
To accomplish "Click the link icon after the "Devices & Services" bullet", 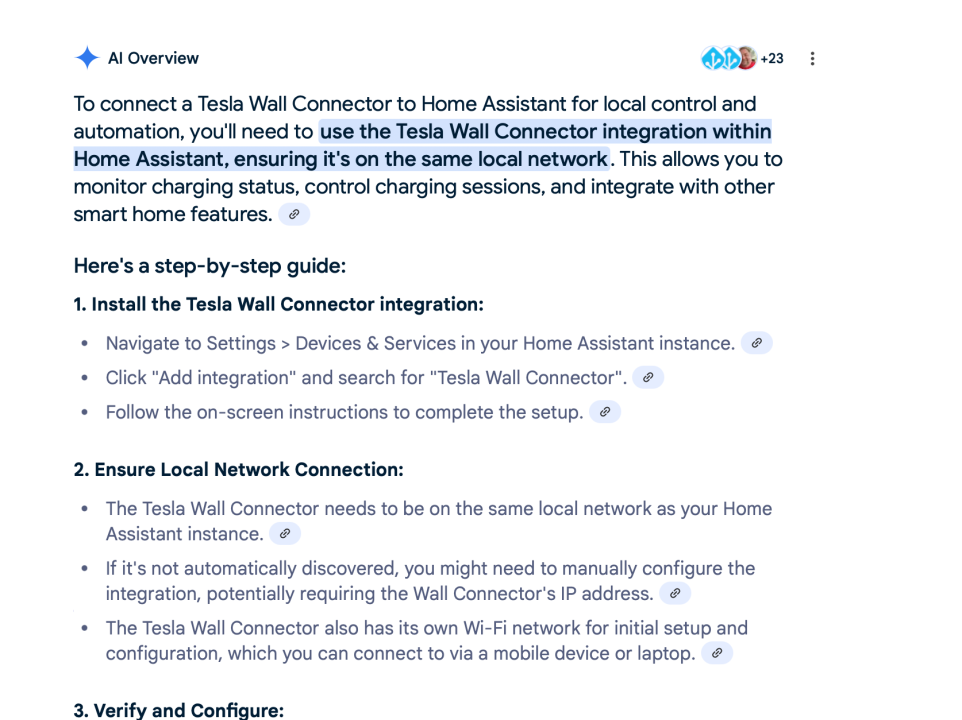I will 757,343.
